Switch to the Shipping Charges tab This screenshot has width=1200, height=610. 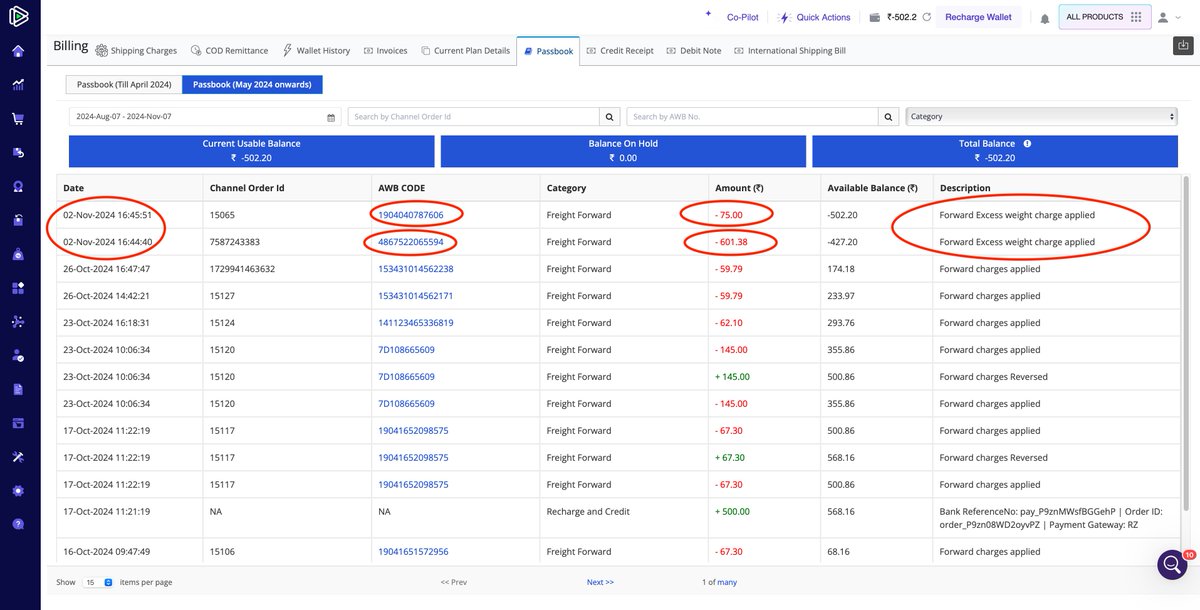[137, 51]
